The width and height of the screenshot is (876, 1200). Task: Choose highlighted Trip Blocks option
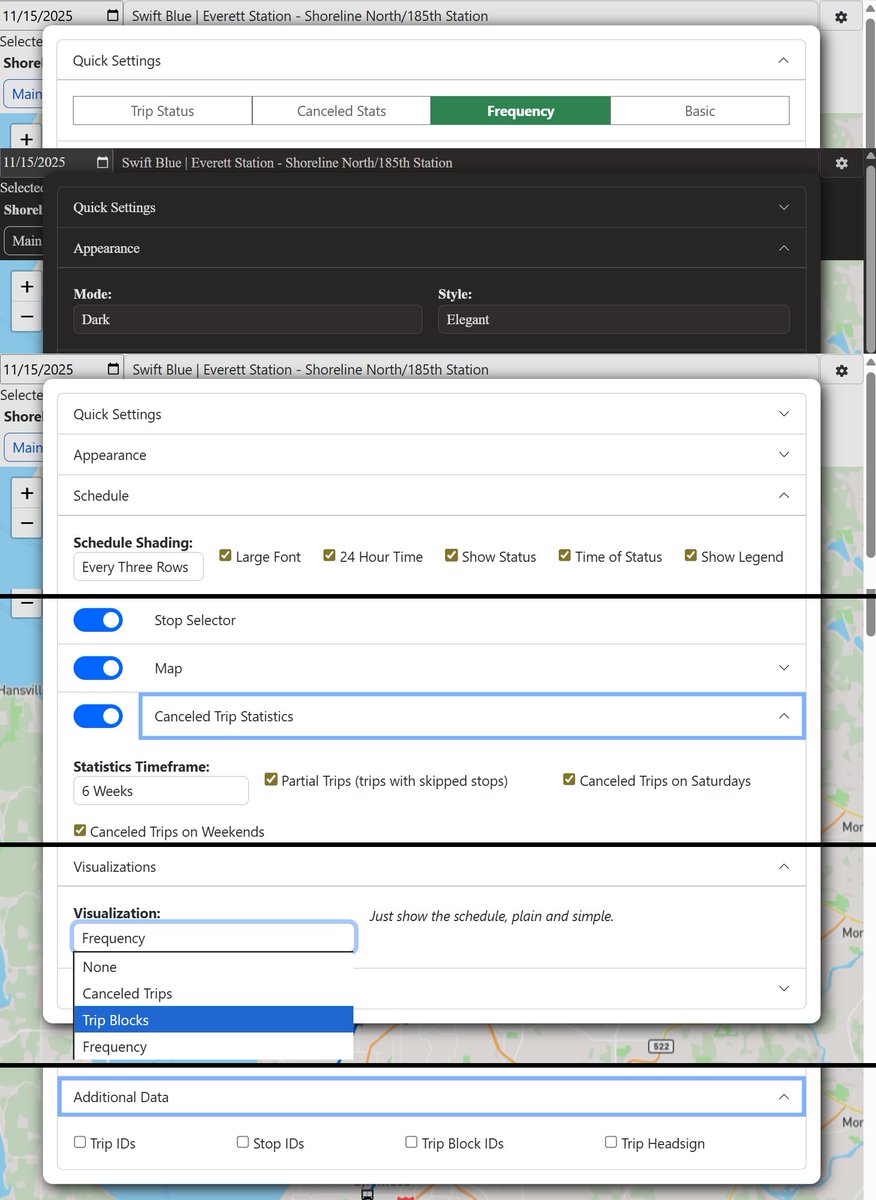click(214, 1020)
